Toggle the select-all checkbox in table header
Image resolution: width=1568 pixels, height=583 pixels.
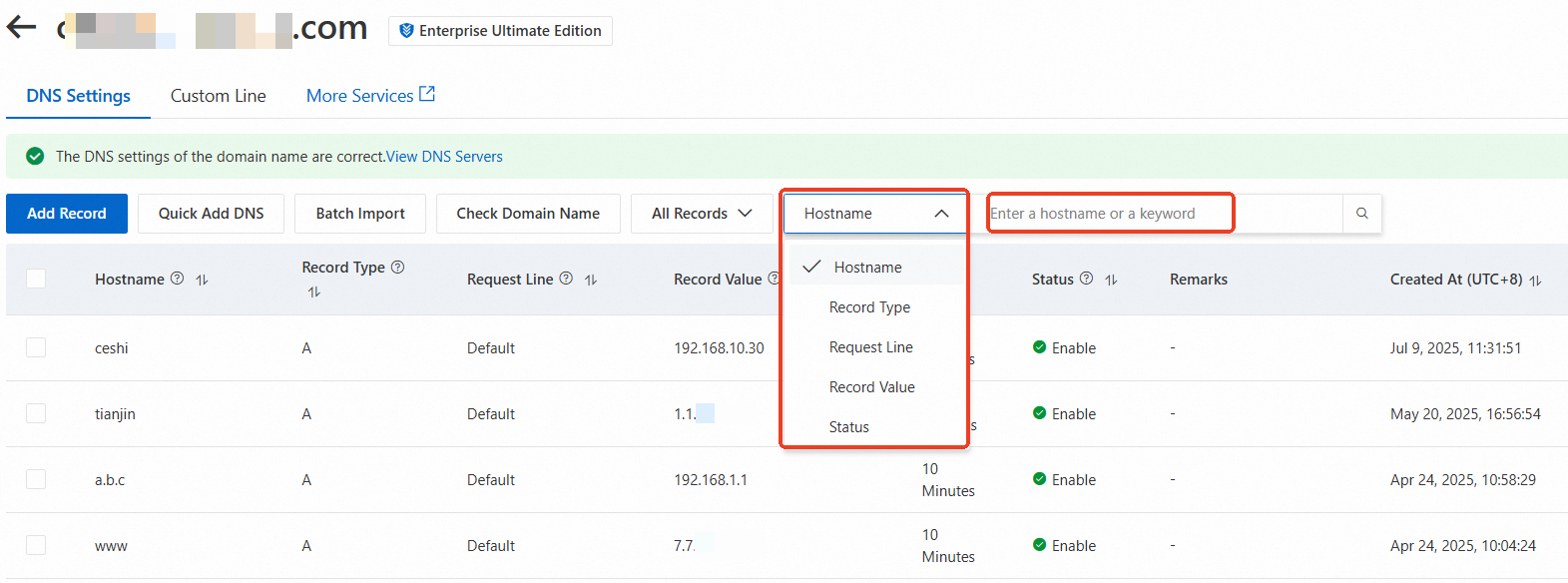(36, 279)
